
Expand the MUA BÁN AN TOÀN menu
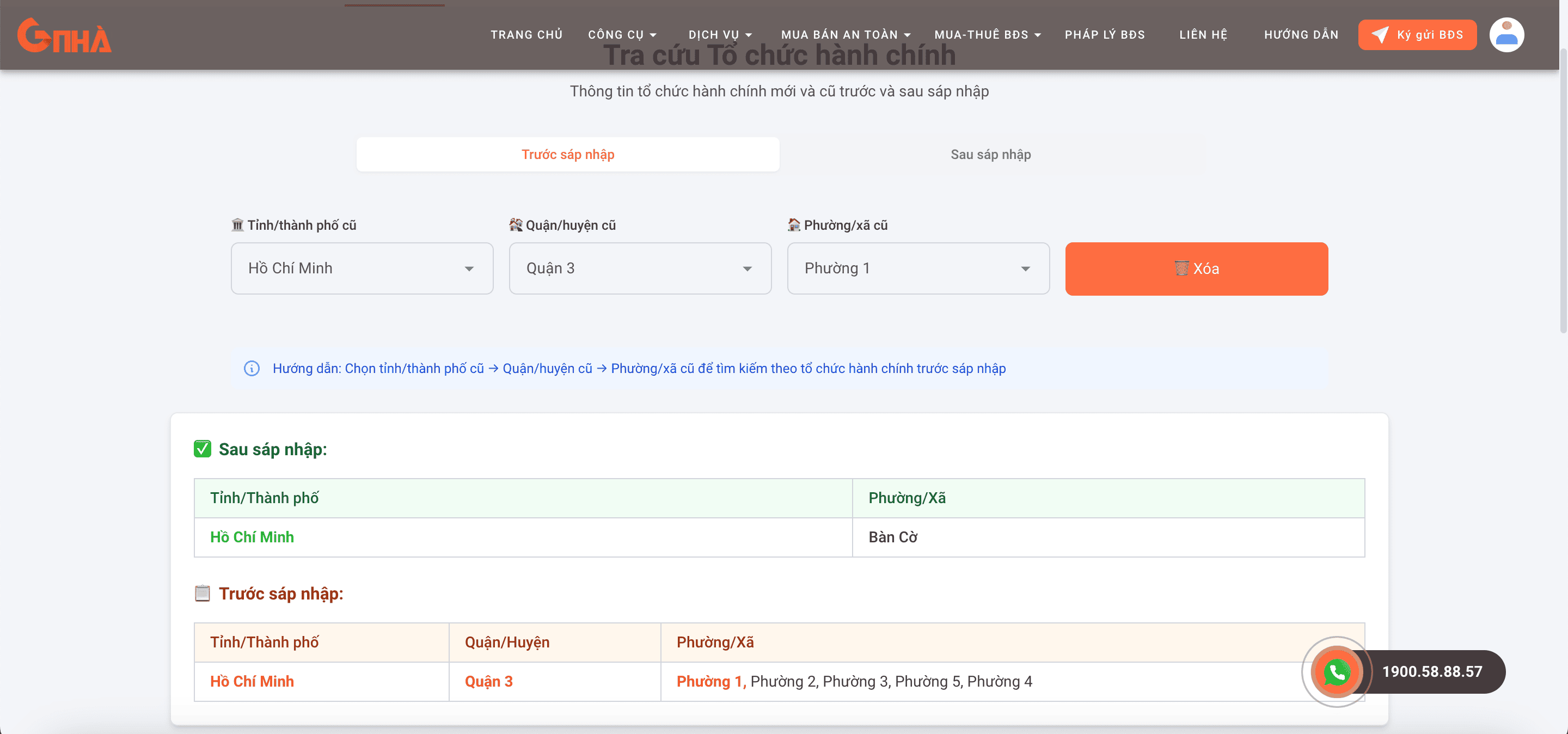846,35
